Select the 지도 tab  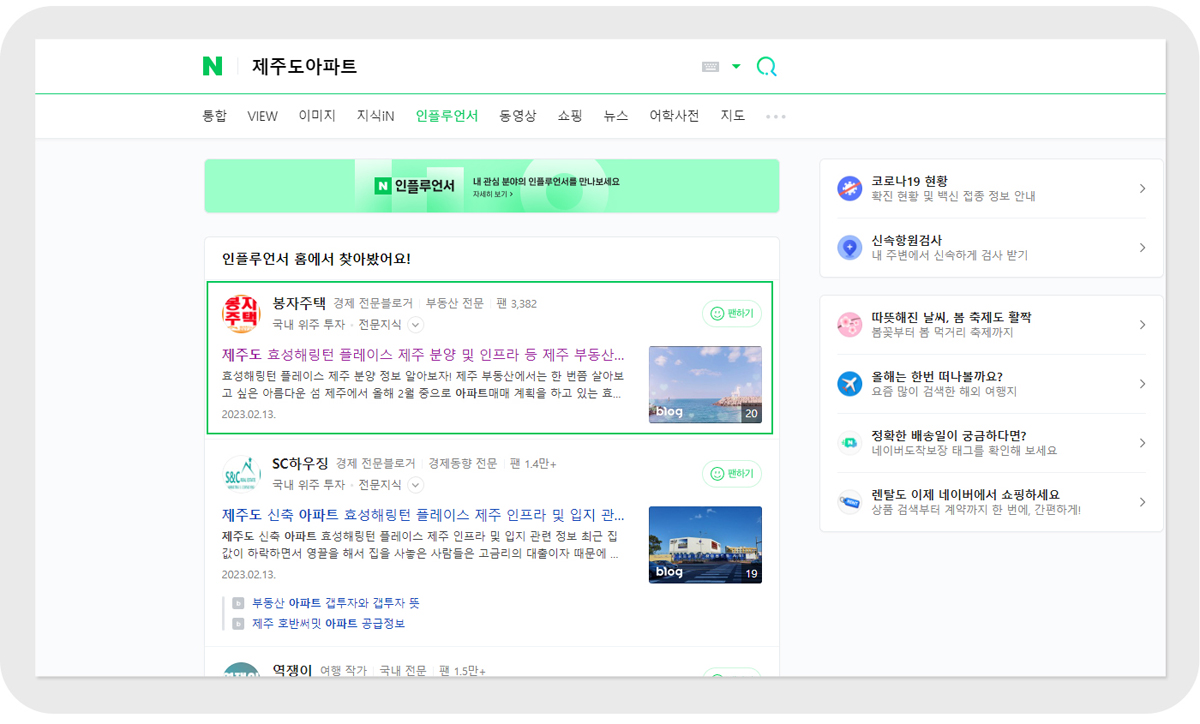click(x=733, y=116)
